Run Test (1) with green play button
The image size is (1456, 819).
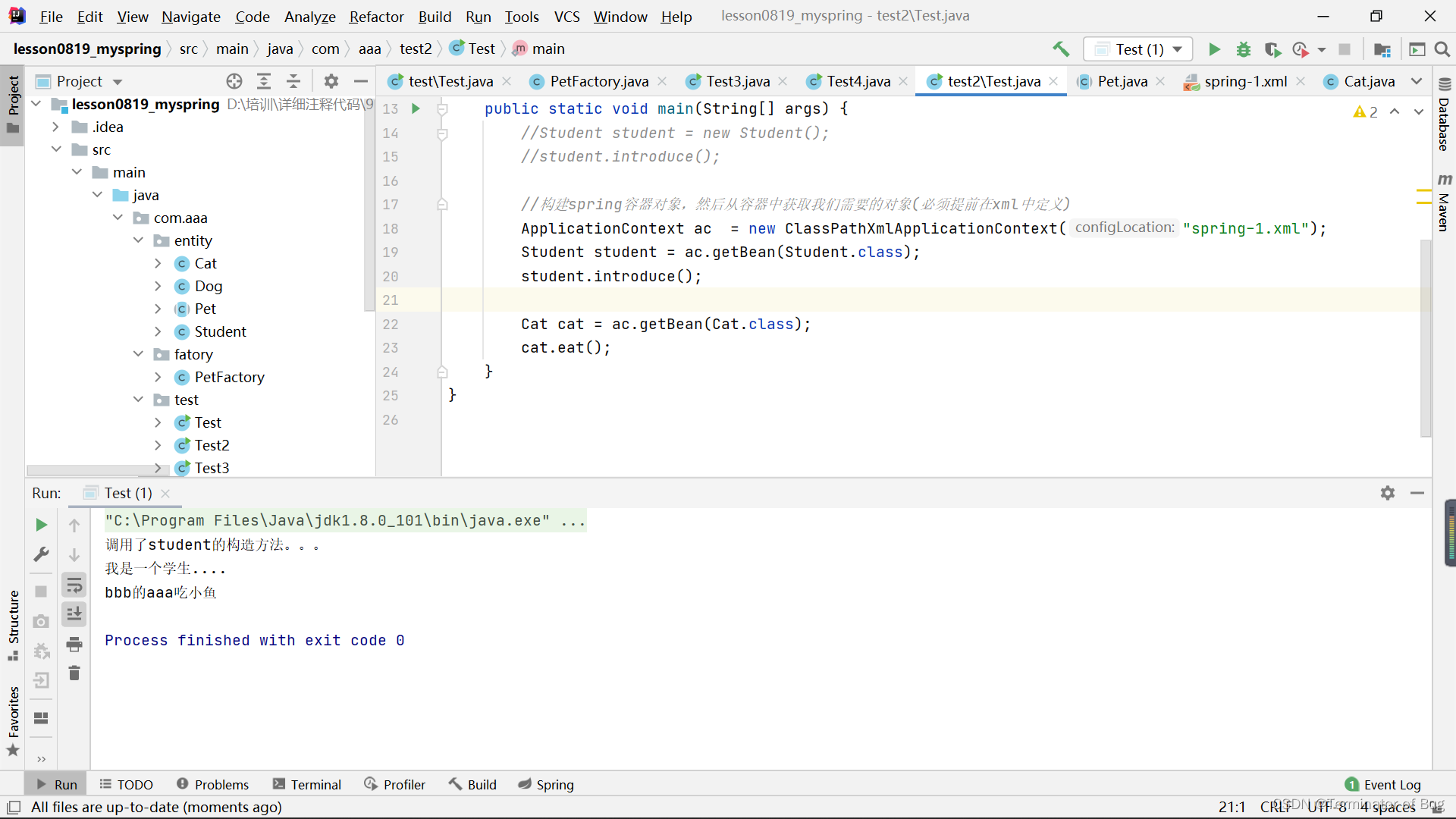pos(1214,49)
